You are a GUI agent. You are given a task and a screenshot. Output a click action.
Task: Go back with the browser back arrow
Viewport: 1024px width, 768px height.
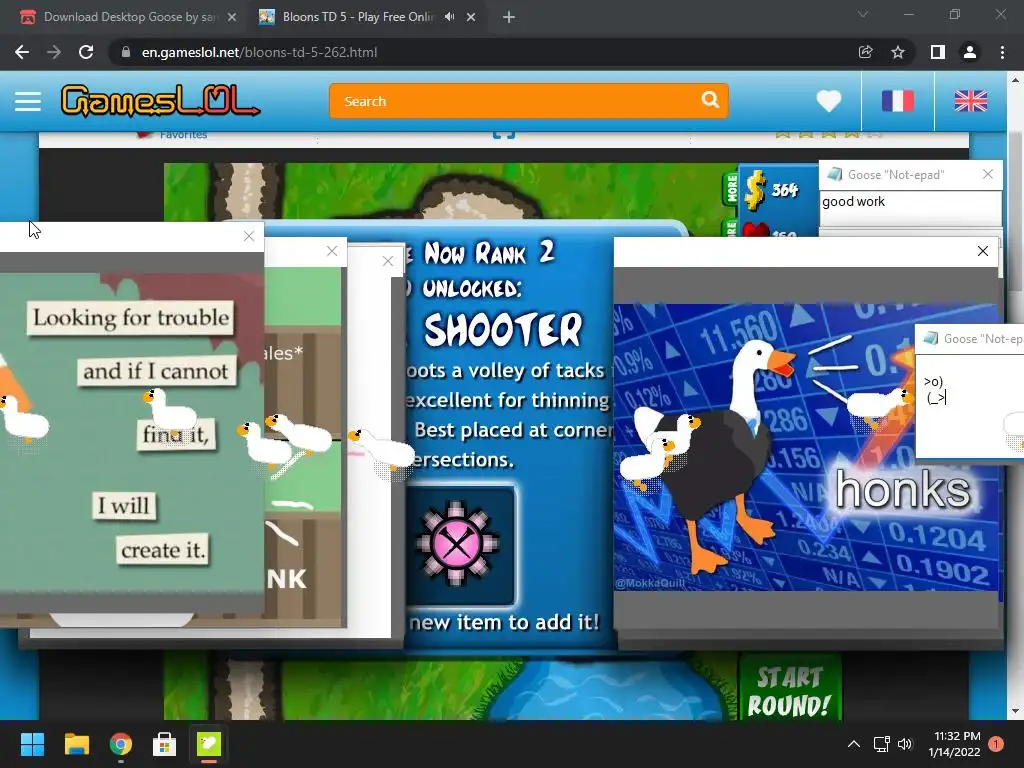coord(22,52)
